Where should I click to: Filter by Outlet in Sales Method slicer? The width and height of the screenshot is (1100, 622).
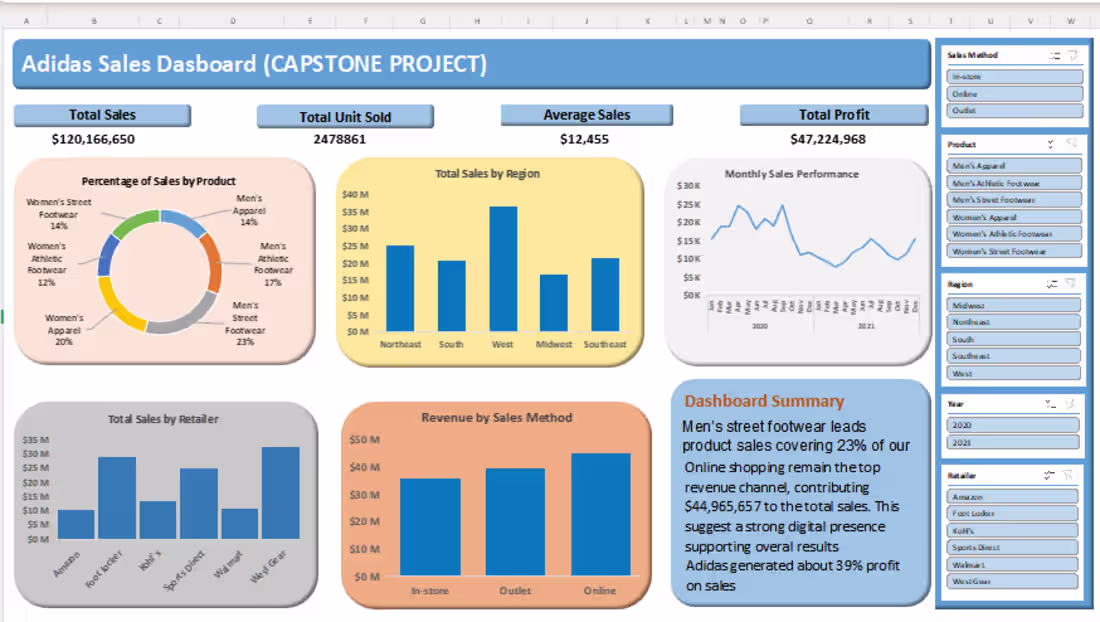(1014, 111)
